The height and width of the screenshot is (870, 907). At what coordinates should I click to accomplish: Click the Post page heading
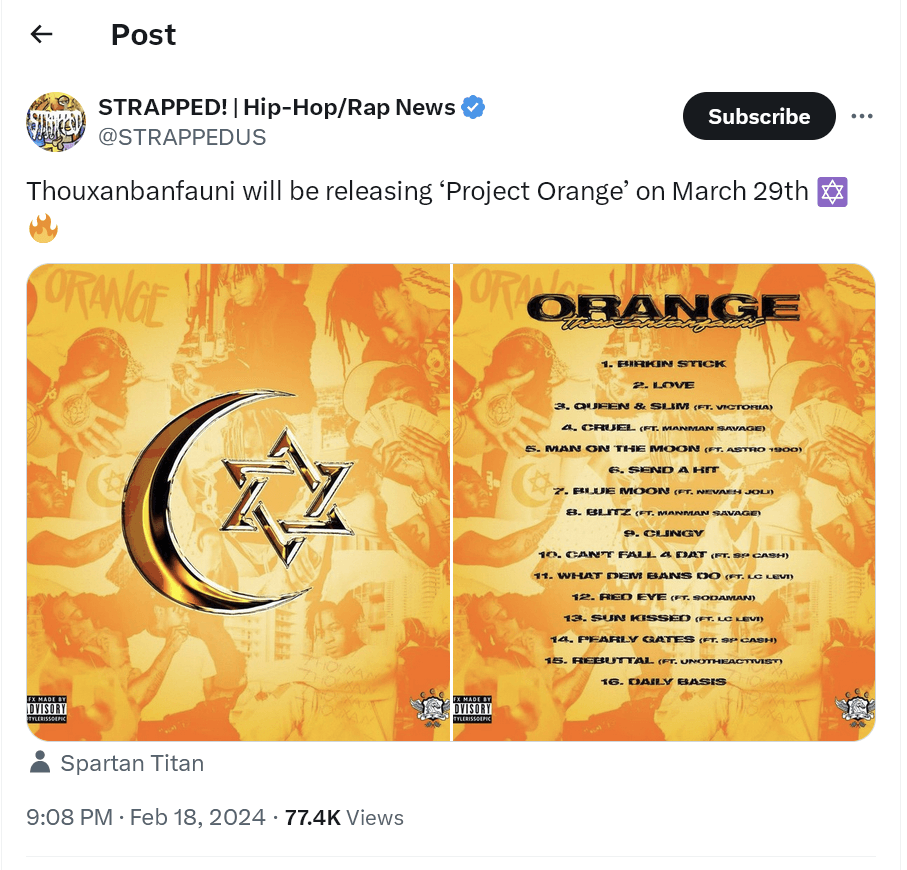(x=143, y=35)
